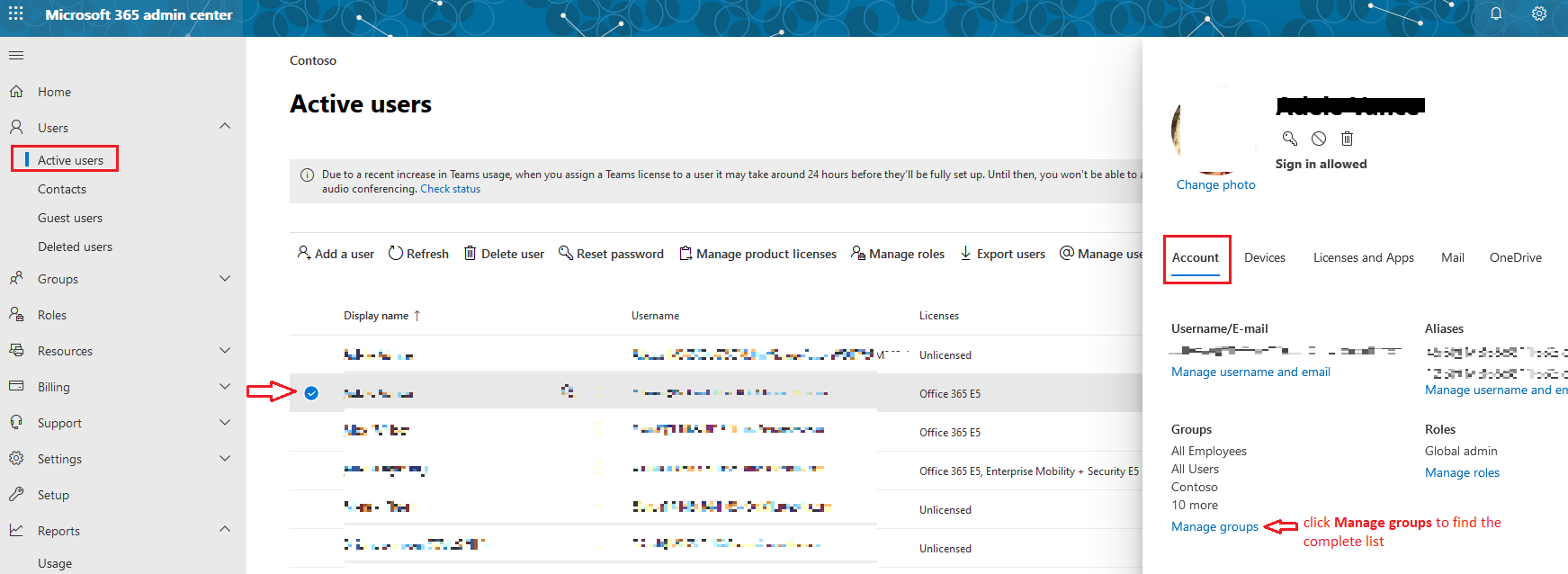Click 'Office 365 E5, Enterprise Mobility + Security E5' cell
The height and width of the screenshot is (574, 1568).
pos(1029,471)
